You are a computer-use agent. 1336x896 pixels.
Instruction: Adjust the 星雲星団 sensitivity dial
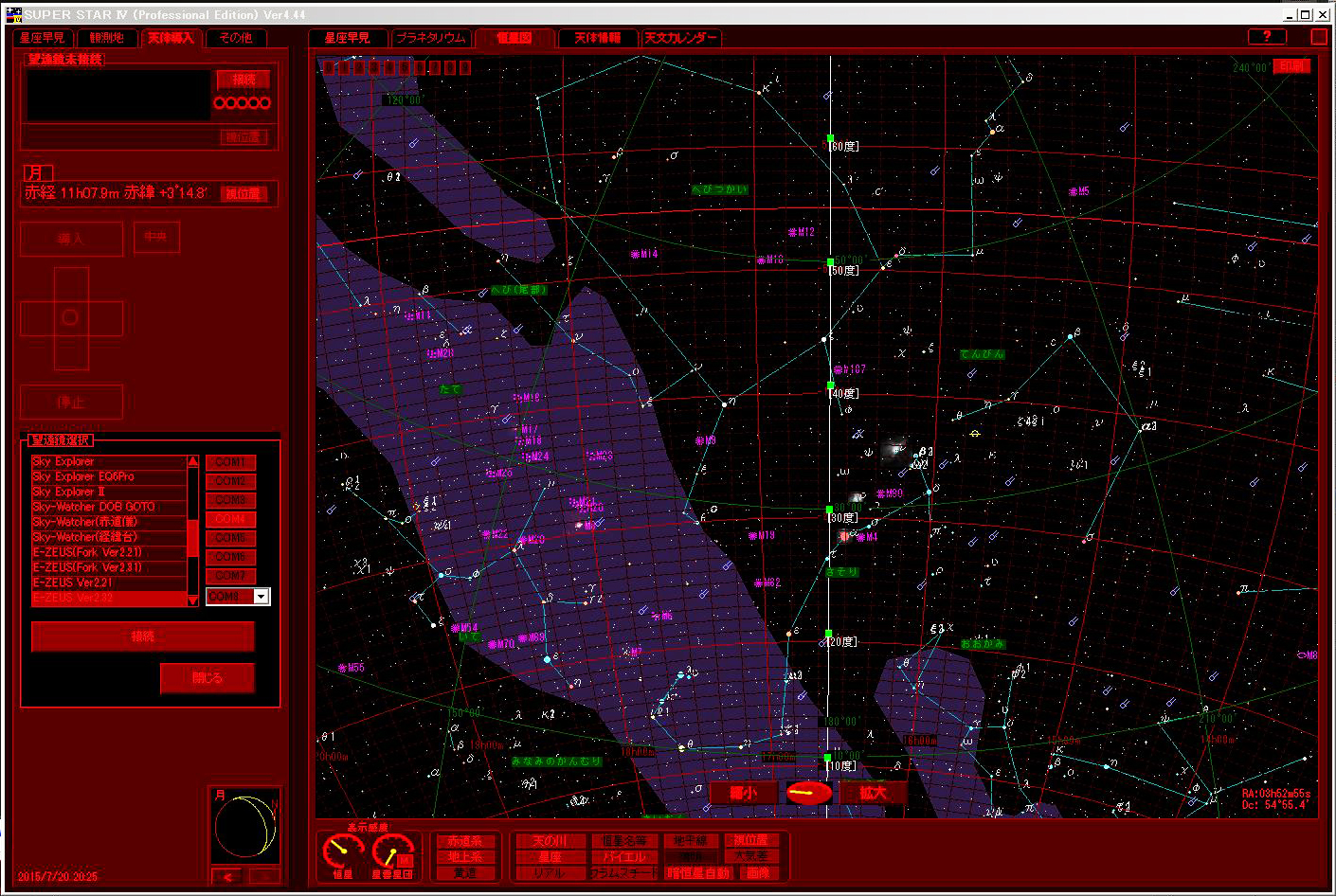392,850
